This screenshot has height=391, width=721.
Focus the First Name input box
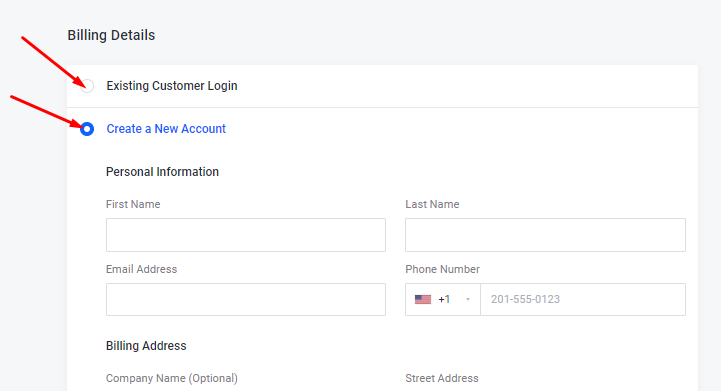[246, 235]
